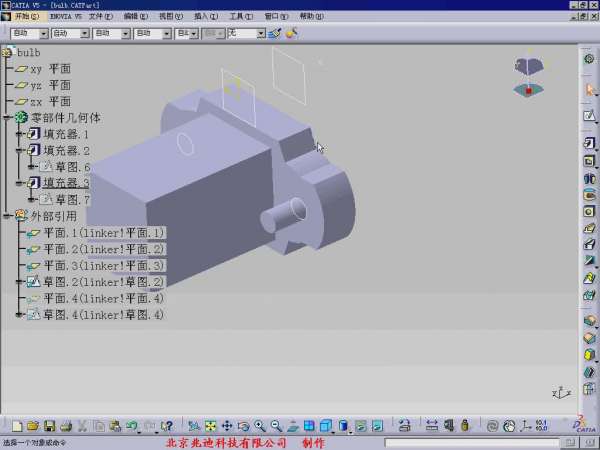Viewport: 600px width, 450px height.
Task: Click the Zoom In magnifier icon
Action: coord(260,426)
